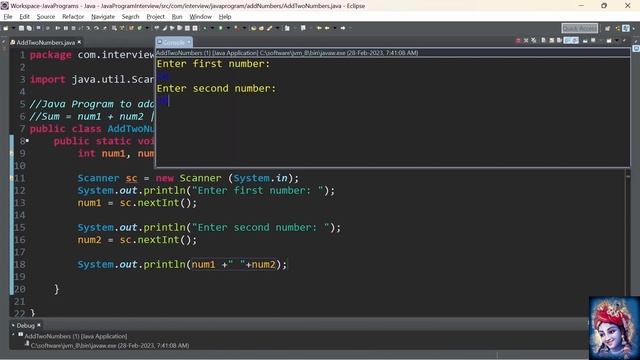The width and height of the screenshot is (640, 360).
Task: Click the New file toolbar icon
Action: click(5, 28)
